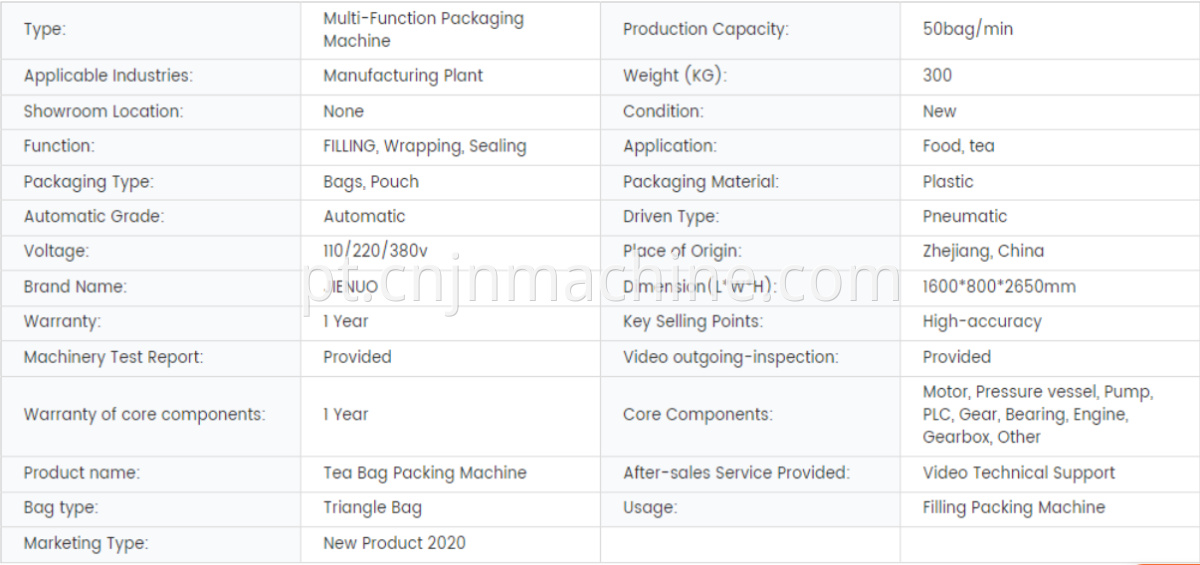Click the 'Multi-Function Packaging Machine' type value

coord(423,30)
